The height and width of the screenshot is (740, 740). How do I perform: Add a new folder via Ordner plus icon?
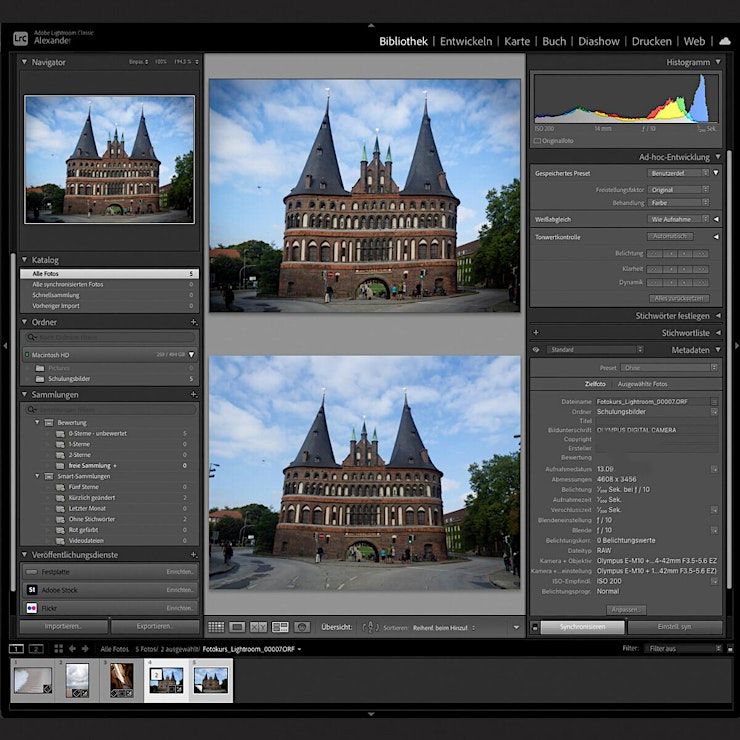click(x=194, y=322)
